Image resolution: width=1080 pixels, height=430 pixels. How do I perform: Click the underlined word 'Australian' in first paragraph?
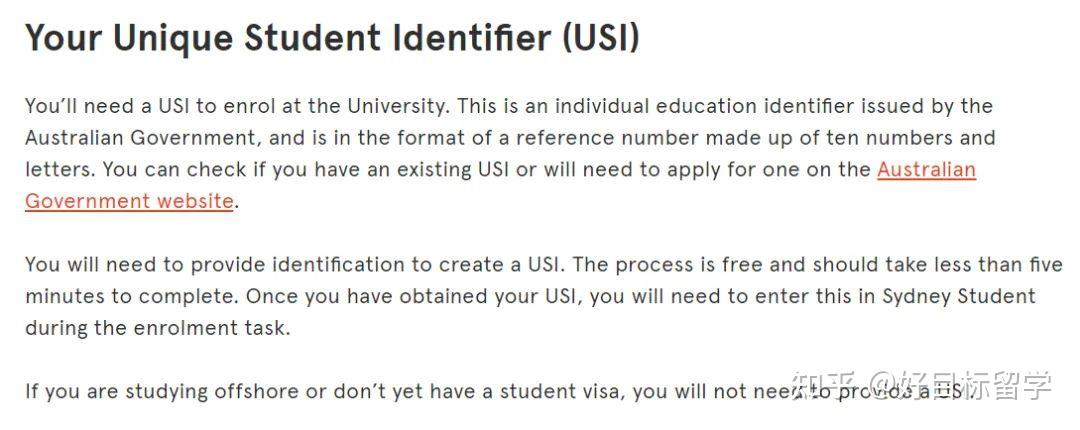[926, 170]
